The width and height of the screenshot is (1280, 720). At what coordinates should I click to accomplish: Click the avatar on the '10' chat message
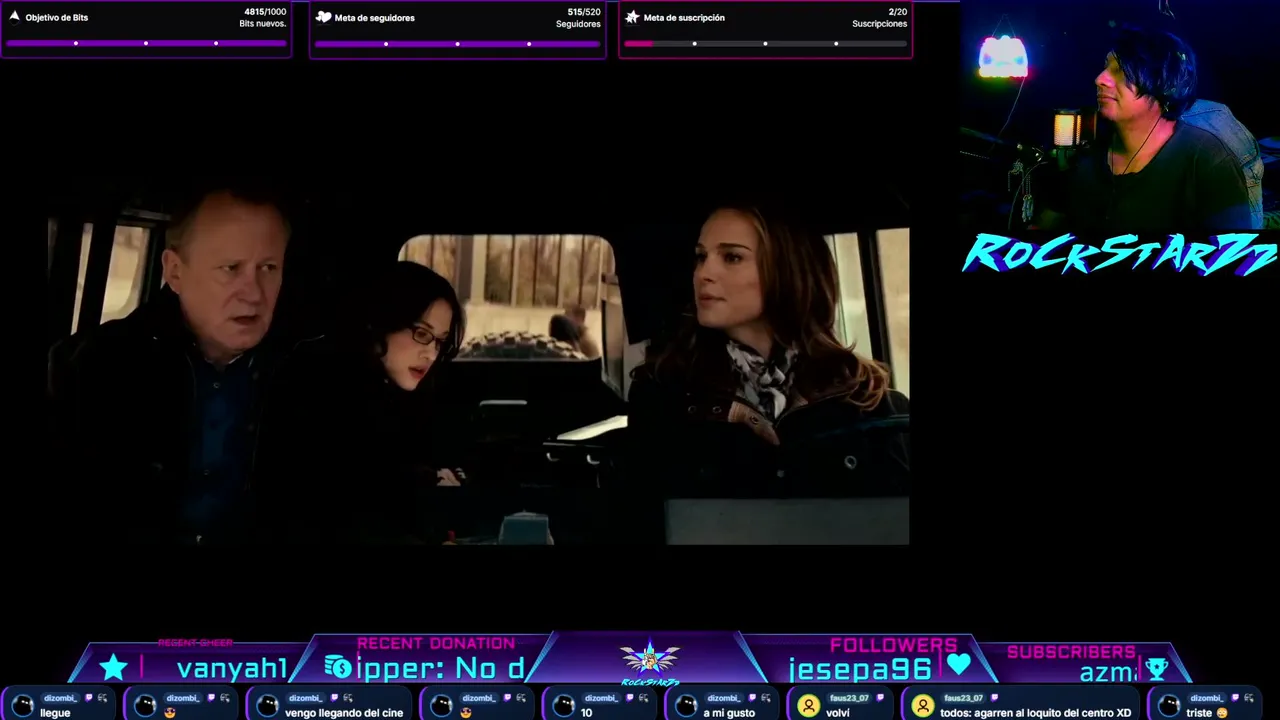(x=563, y=706)
